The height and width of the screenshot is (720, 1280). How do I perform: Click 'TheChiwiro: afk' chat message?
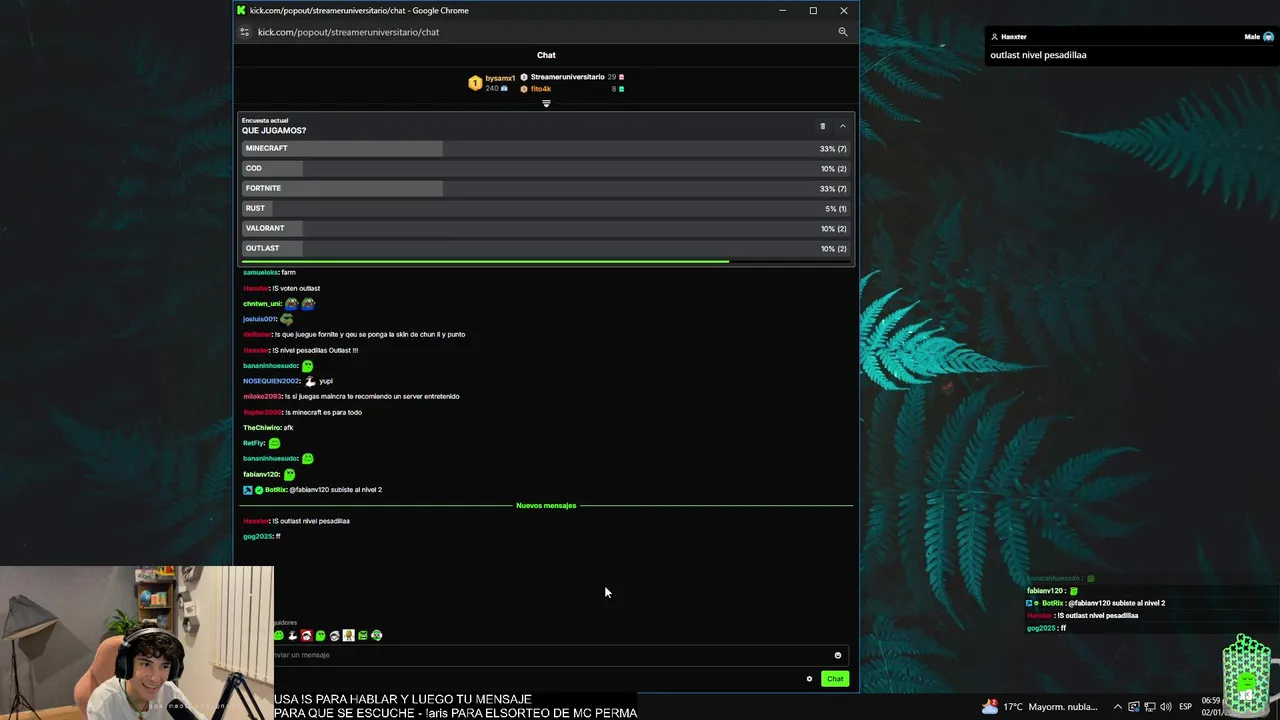268,428
